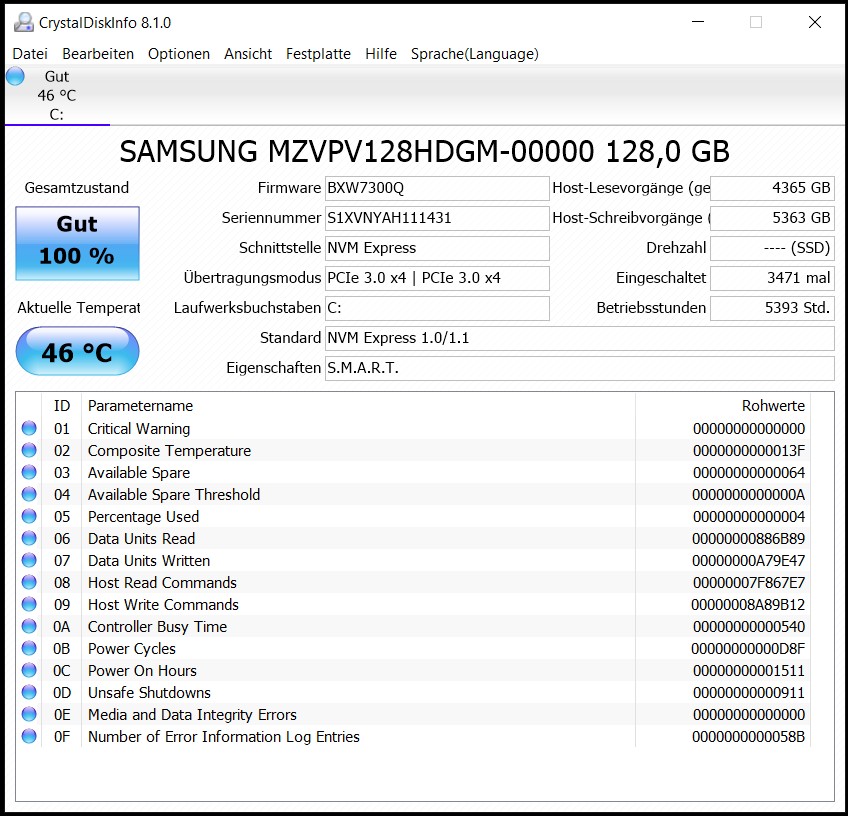This screenshot has height=816, width=848.
Task: Select the Percentage Used parameter name
Action: (x=143, y=517)
